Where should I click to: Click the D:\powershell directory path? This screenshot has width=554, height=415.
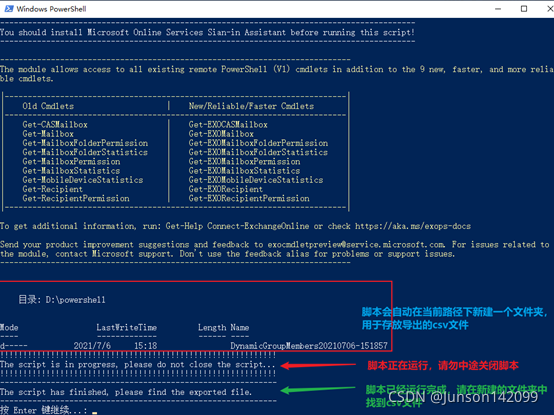[75, 300]
